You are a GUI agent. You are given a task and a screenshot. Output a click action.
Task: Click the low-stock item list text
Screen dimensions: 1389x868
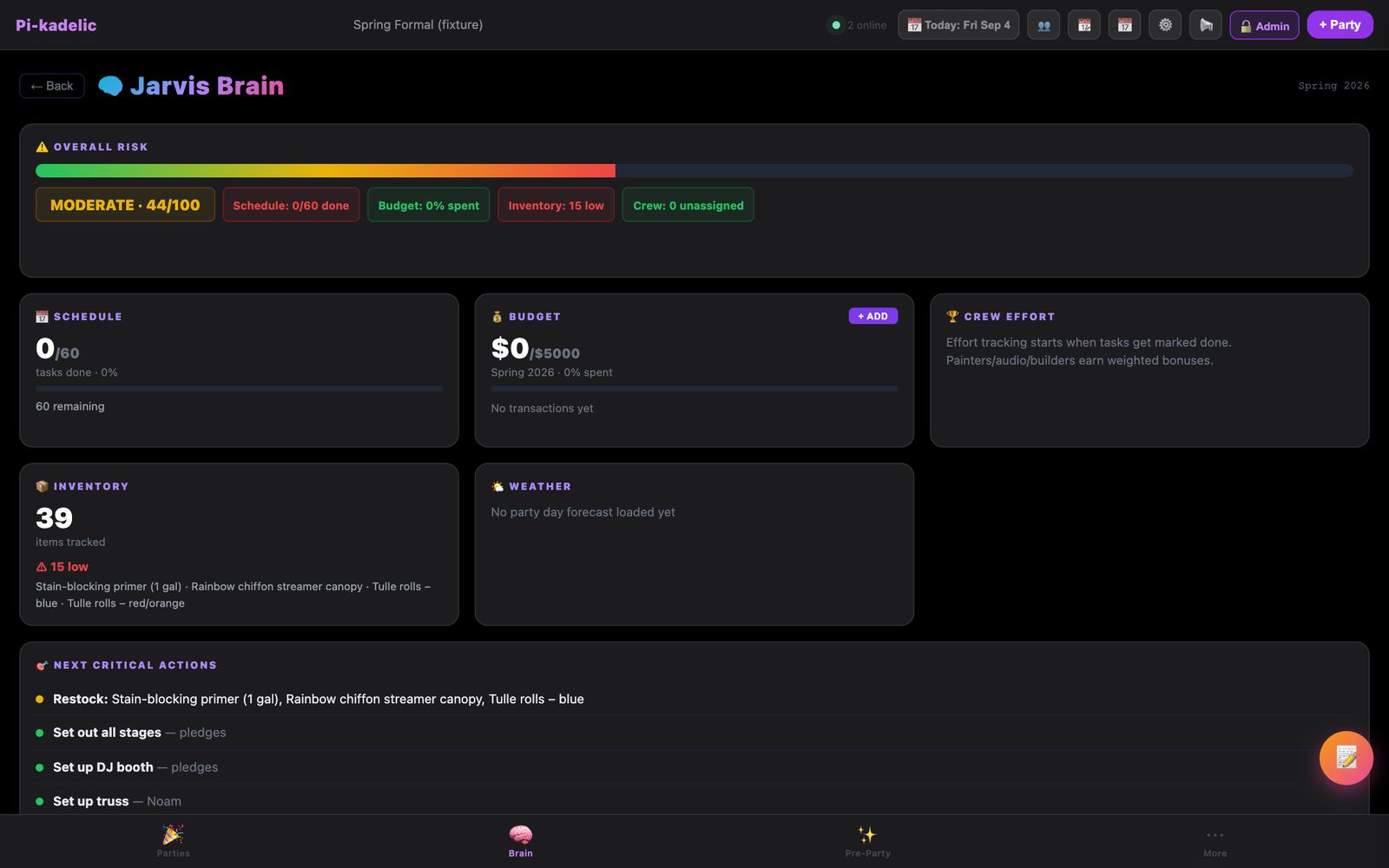coord(234,595)
